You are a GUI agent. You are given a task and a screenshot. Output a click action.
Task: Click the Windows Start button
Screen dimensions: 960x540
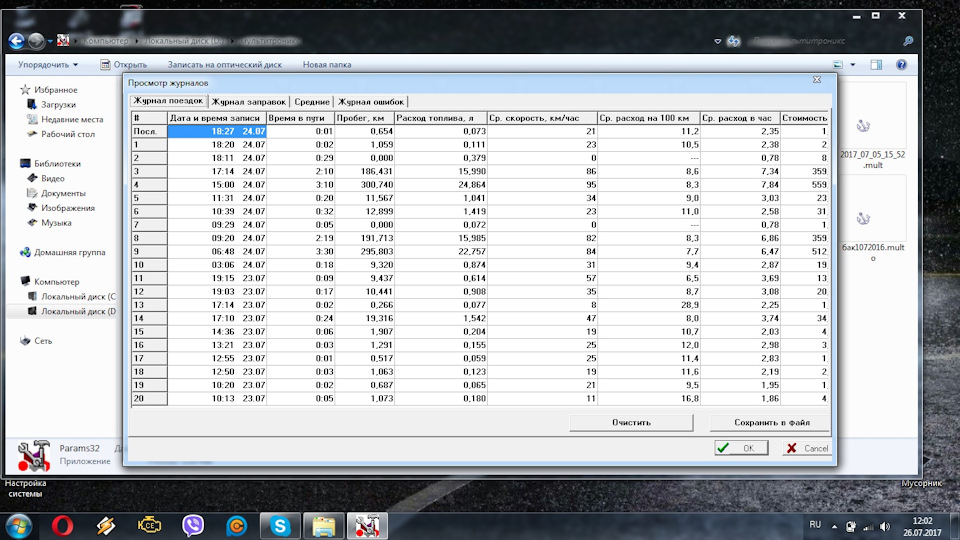tap(19, 524)
